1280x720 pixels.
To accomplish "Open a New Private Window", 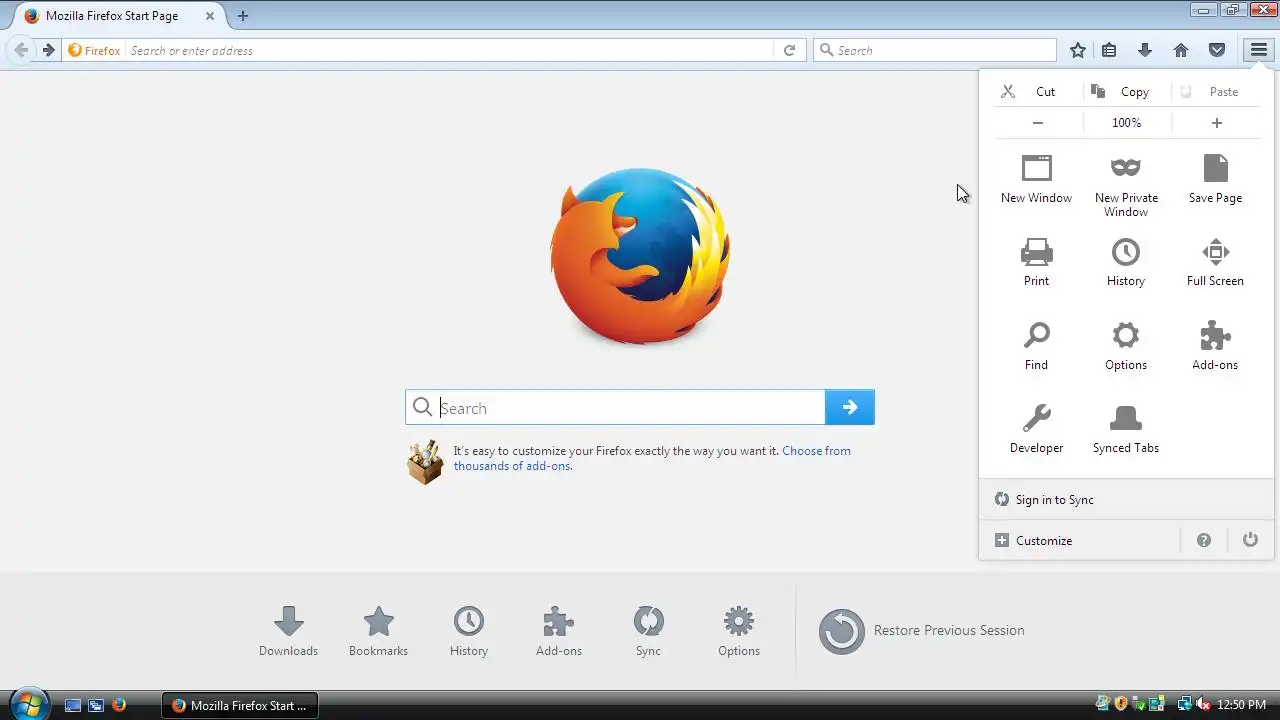I will click(1126, 186).
